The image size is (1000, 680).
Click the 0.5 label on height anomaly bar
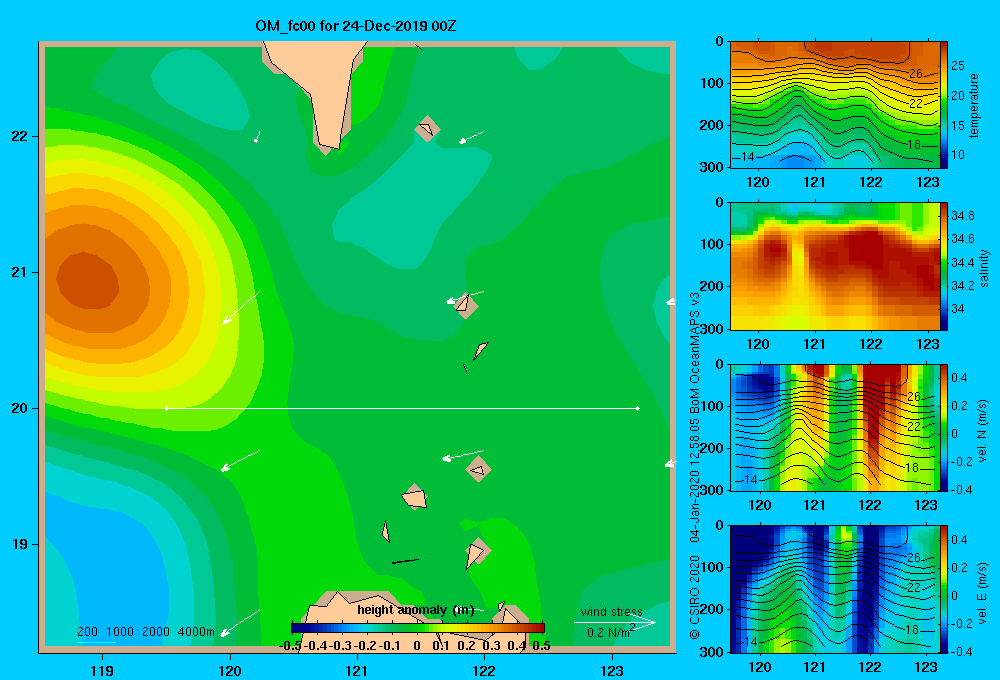tap(541, 646)
